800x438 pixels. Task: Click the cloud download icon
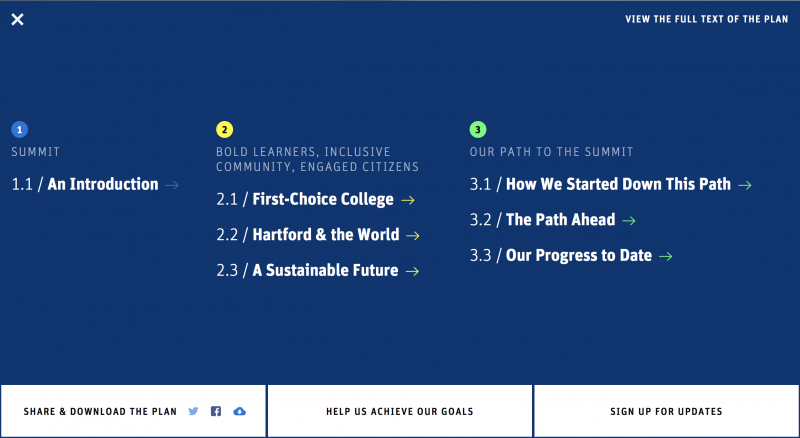pos(239,411)
